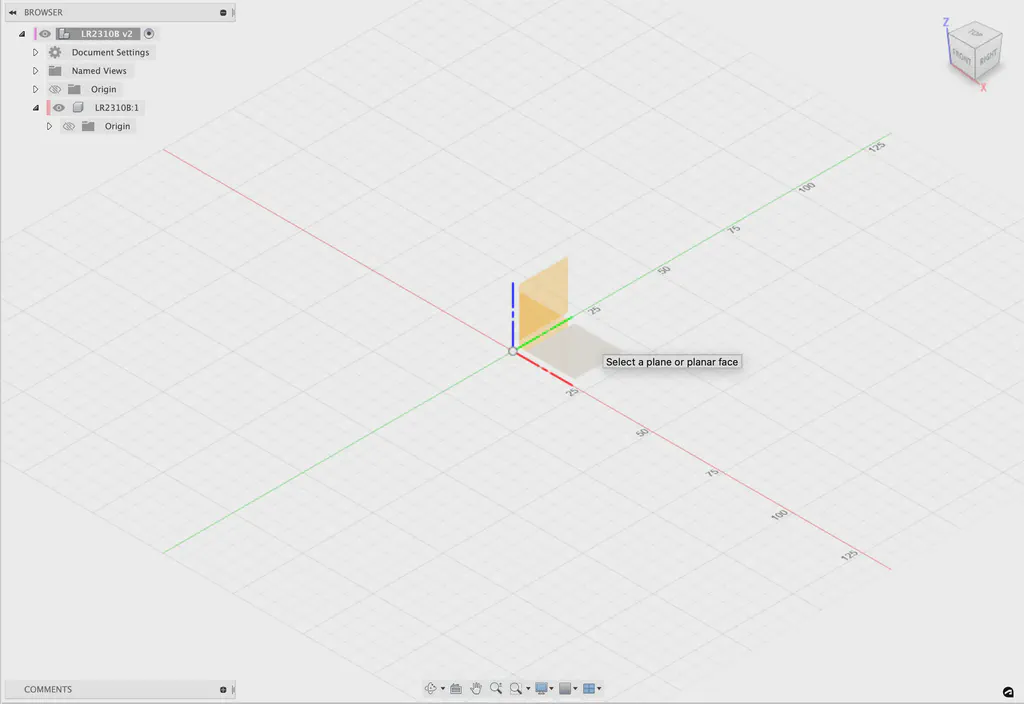
Task: Toggle visibility eye of LR2310B v2
Action: (44, 34)
